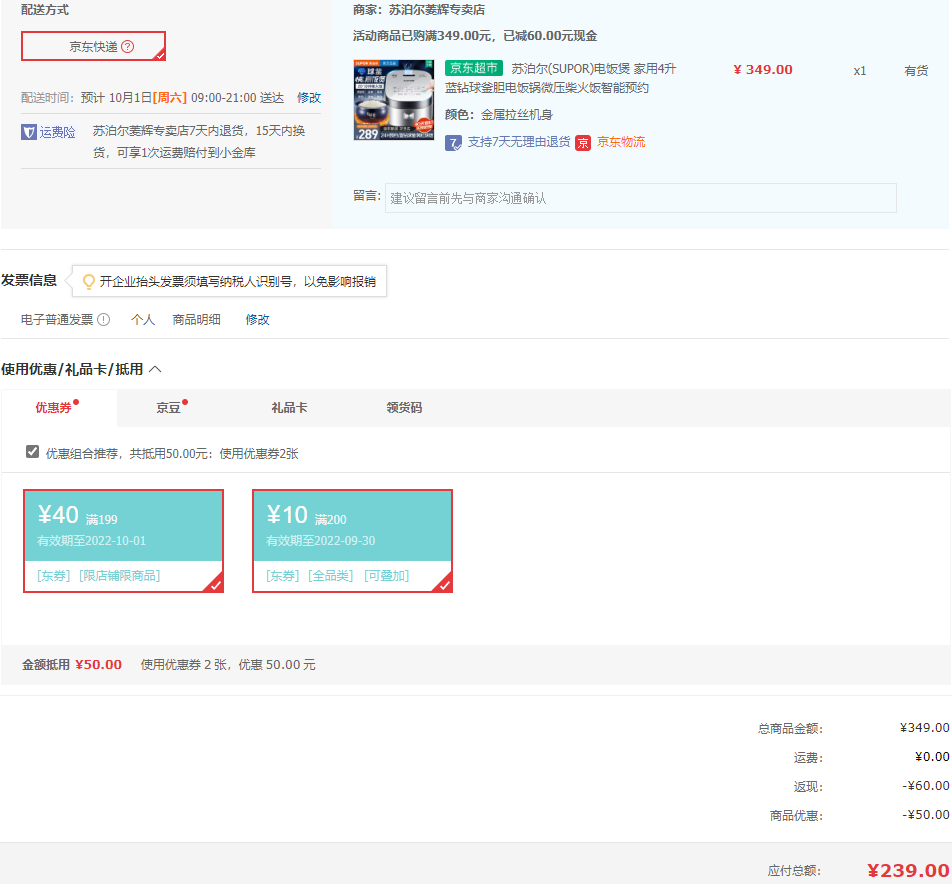Click the lightbulb tip icon in invoice notice
The image size is (952, 884).
[89, 281]
